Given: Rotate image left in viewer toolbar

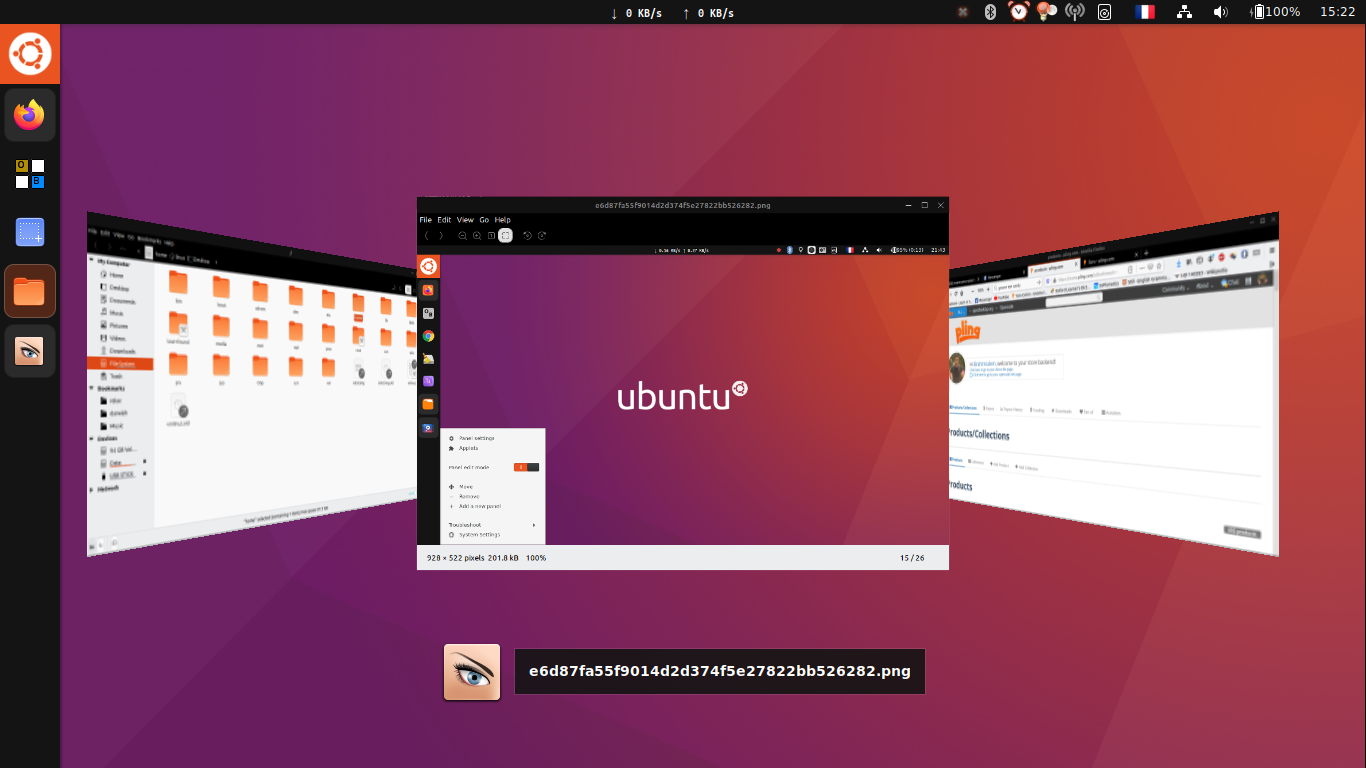Looking at the screenshot, I should 527,236.
